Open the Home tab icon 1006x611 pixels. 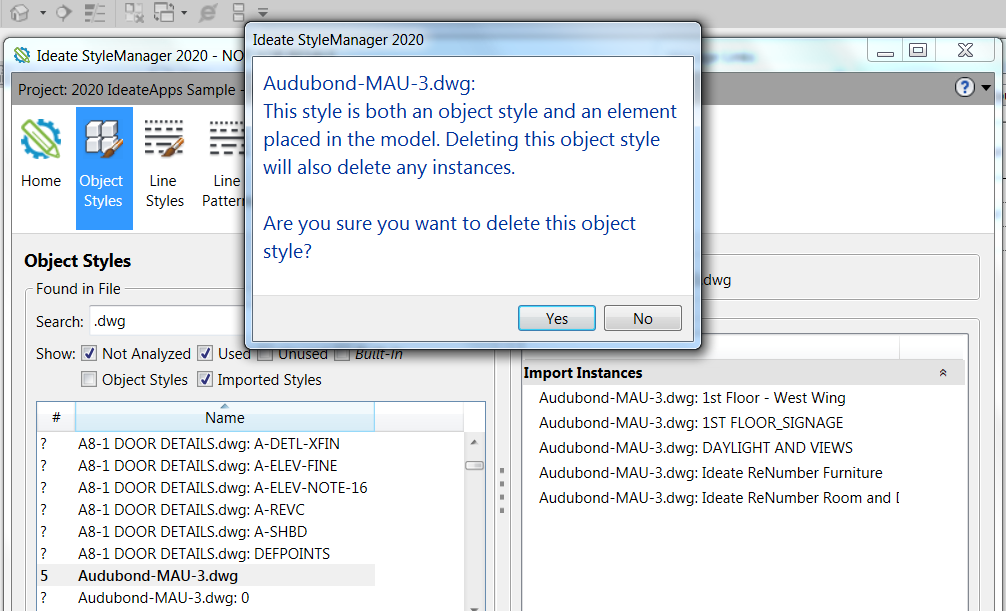41,154
